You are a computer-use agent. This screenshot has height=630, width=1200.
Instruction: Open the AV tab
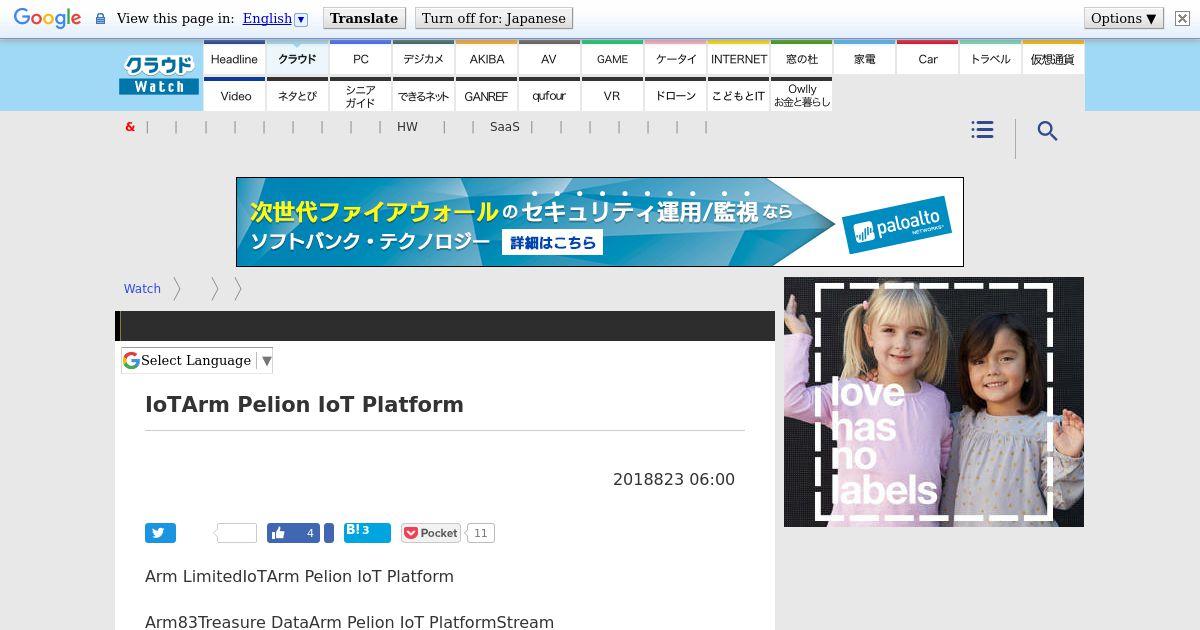tap(549, 59)
